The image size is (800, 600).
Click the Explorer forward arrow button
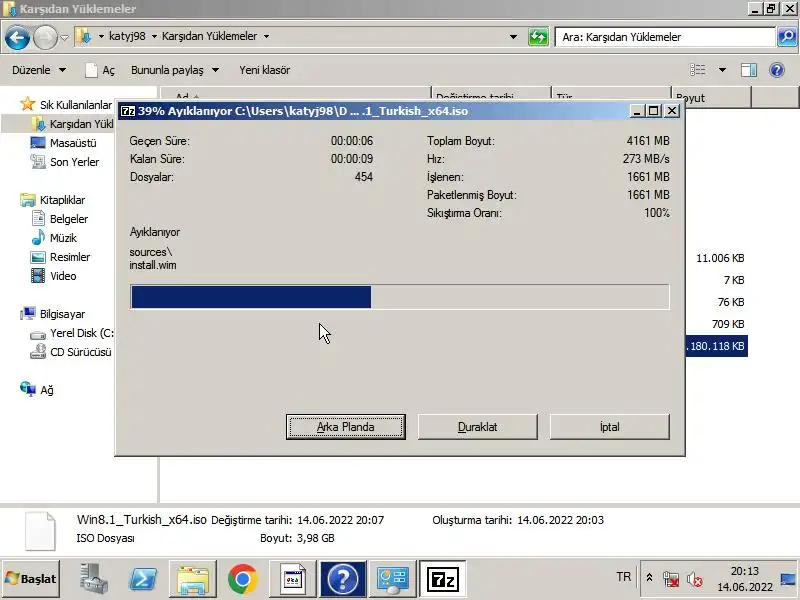pos(45,37)
